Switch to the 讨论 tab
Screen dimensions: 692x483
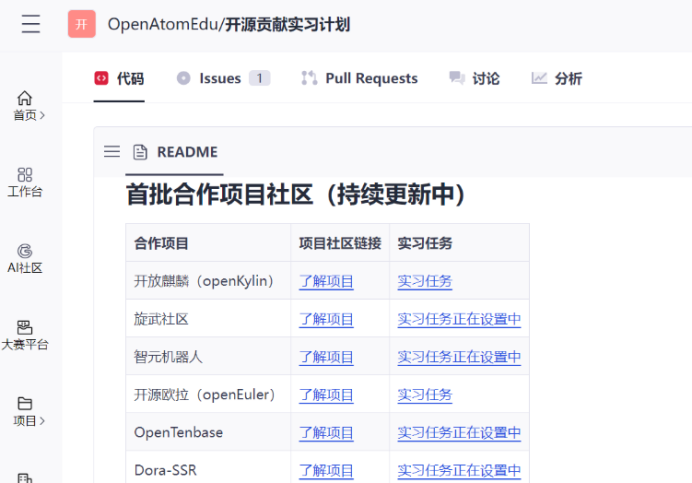click(474, 79)
